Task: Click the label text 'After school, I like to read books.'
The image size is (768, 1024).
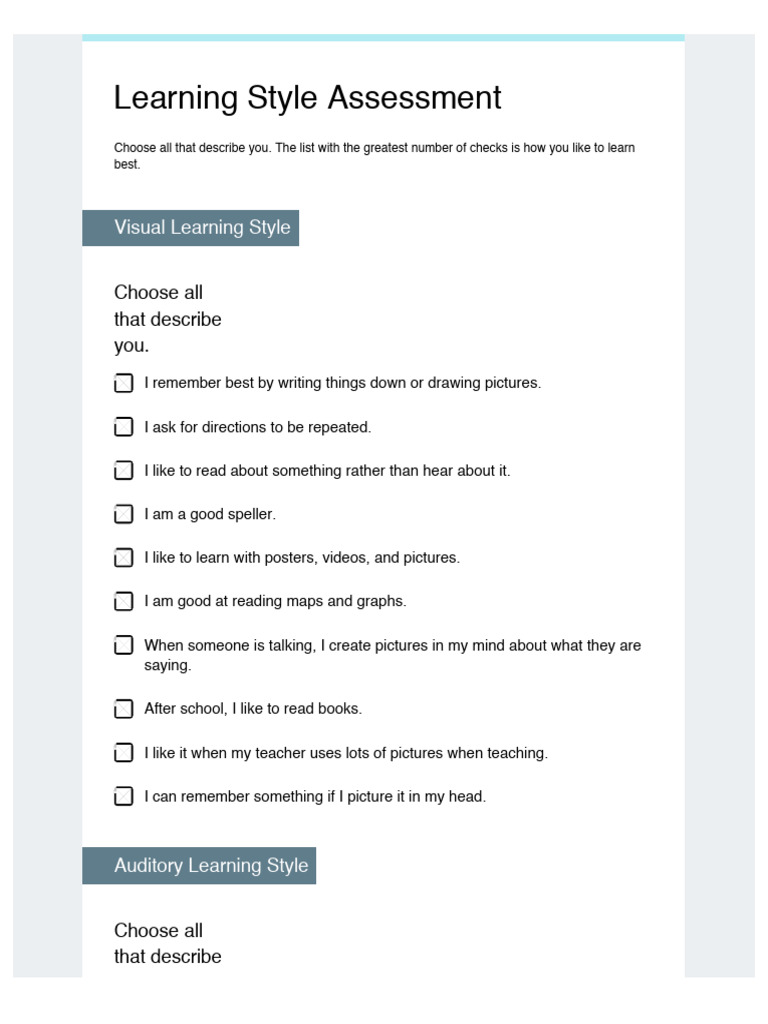Action: [x=253, y=709]
